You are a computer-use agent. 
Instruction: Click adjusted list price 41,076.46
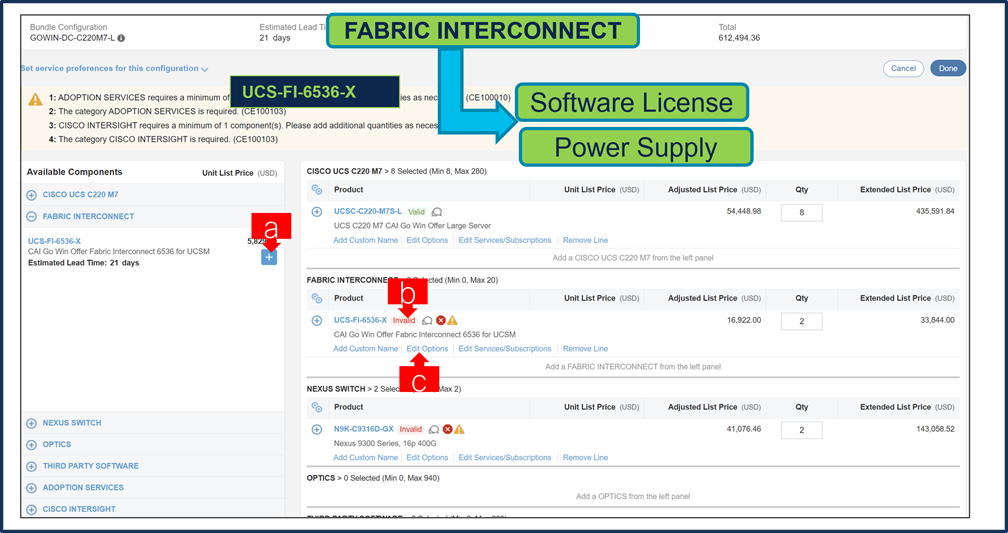[744, 429]
